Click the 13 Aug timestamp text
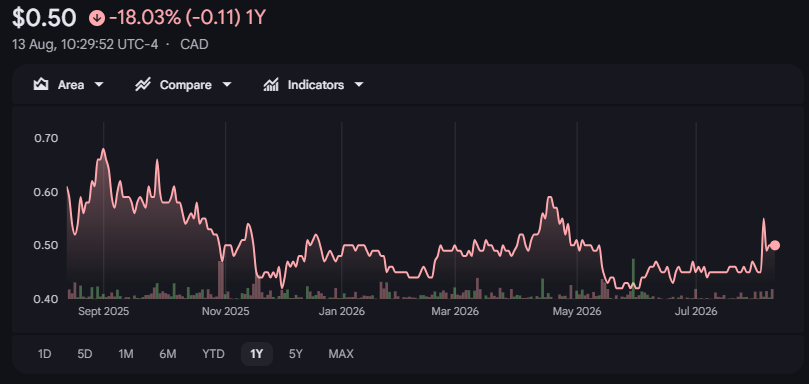 [85, 44]
